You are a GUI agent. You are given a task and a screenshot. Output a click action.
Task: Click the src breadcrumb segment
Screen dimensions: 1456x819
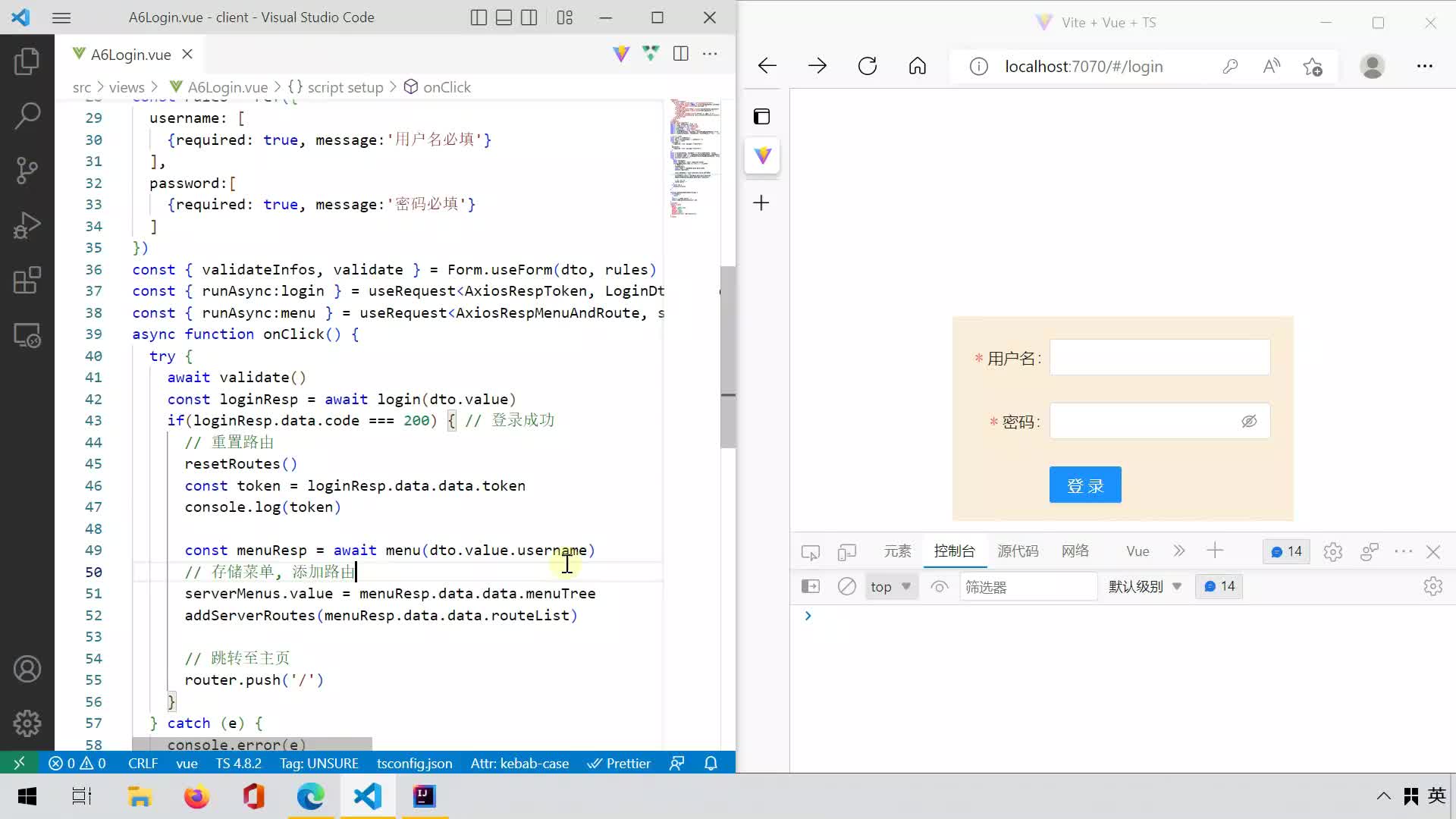click(x=82, y=87)
